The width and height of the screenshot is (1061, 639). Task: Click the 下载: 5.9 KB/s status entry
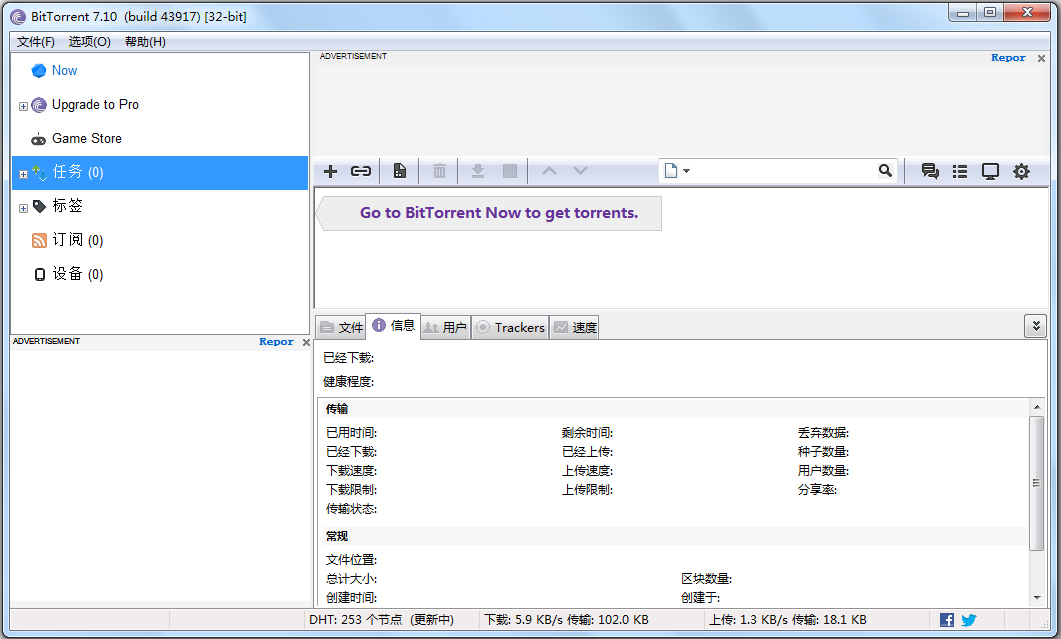click(x=566, y=619)
